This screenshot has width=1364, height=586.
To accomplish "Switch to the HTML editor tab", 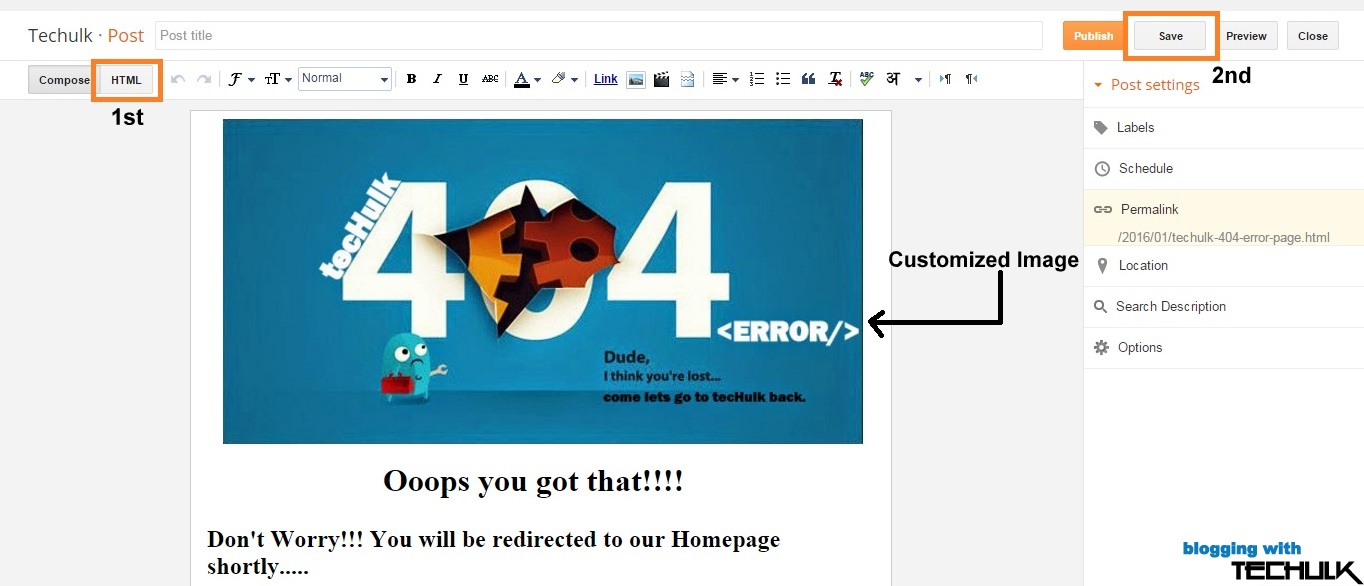I will (x=126, y=80).
